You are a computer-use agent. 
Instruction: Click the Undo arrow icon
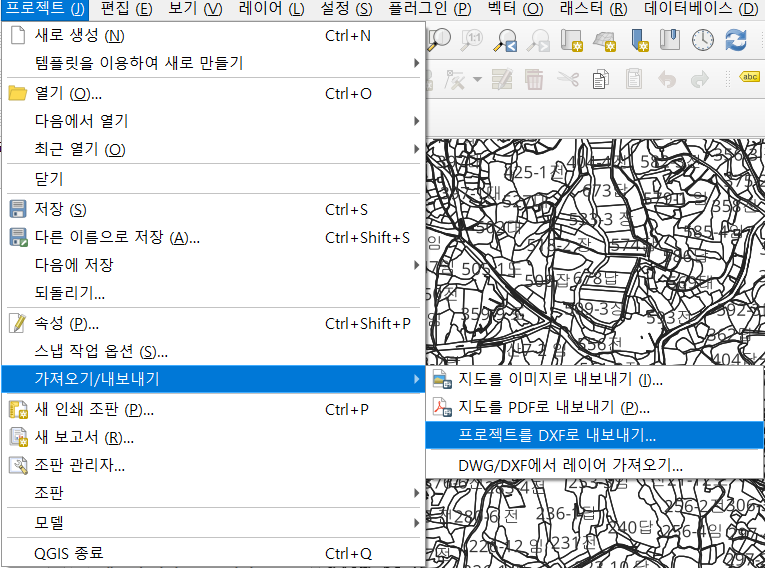[666, 79]
